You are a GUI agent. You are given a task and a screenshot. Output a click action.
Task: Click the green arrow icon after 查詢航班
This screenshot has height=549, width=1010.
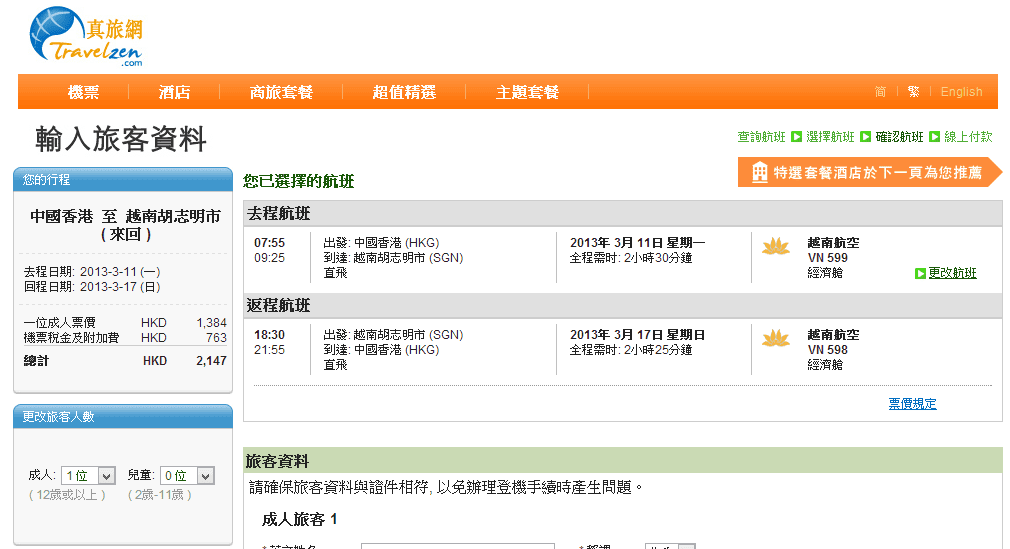pos(796,137)
